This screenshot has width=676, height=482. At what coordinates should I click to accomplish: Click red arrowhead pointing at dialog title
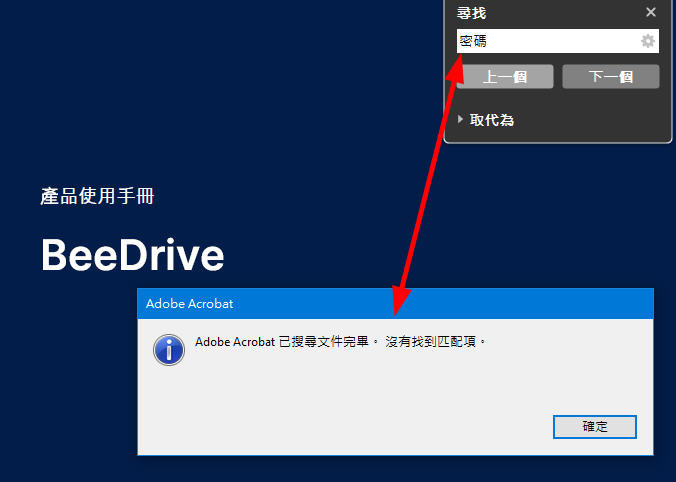[400, 300]
